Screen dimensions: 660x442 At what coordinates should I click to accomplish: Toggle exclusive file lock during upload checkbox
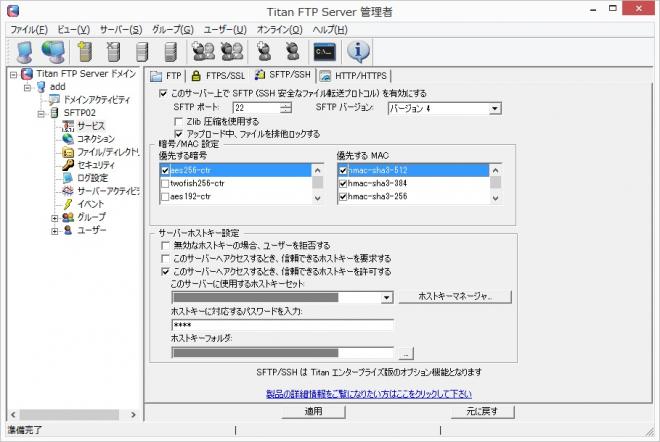tap(178, 134)
